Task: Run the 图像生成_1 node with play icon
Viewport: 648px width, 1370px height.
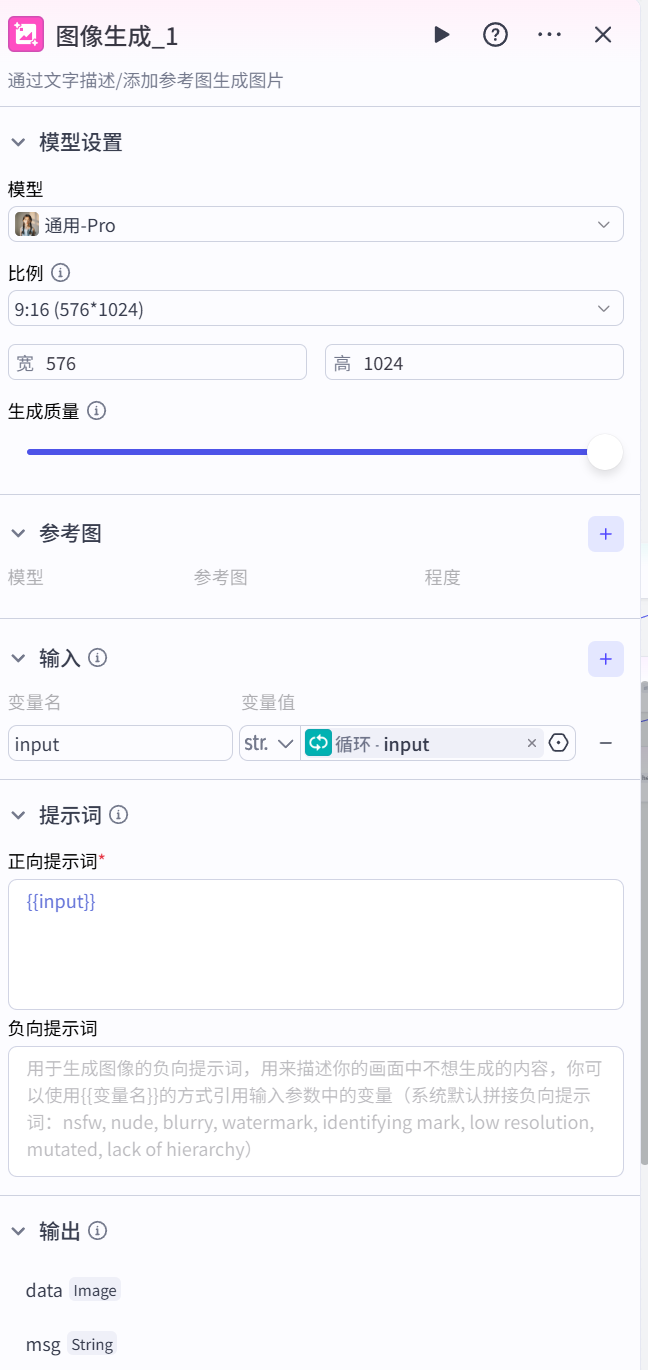Action: pyautogui.click(x=441, y=35)
